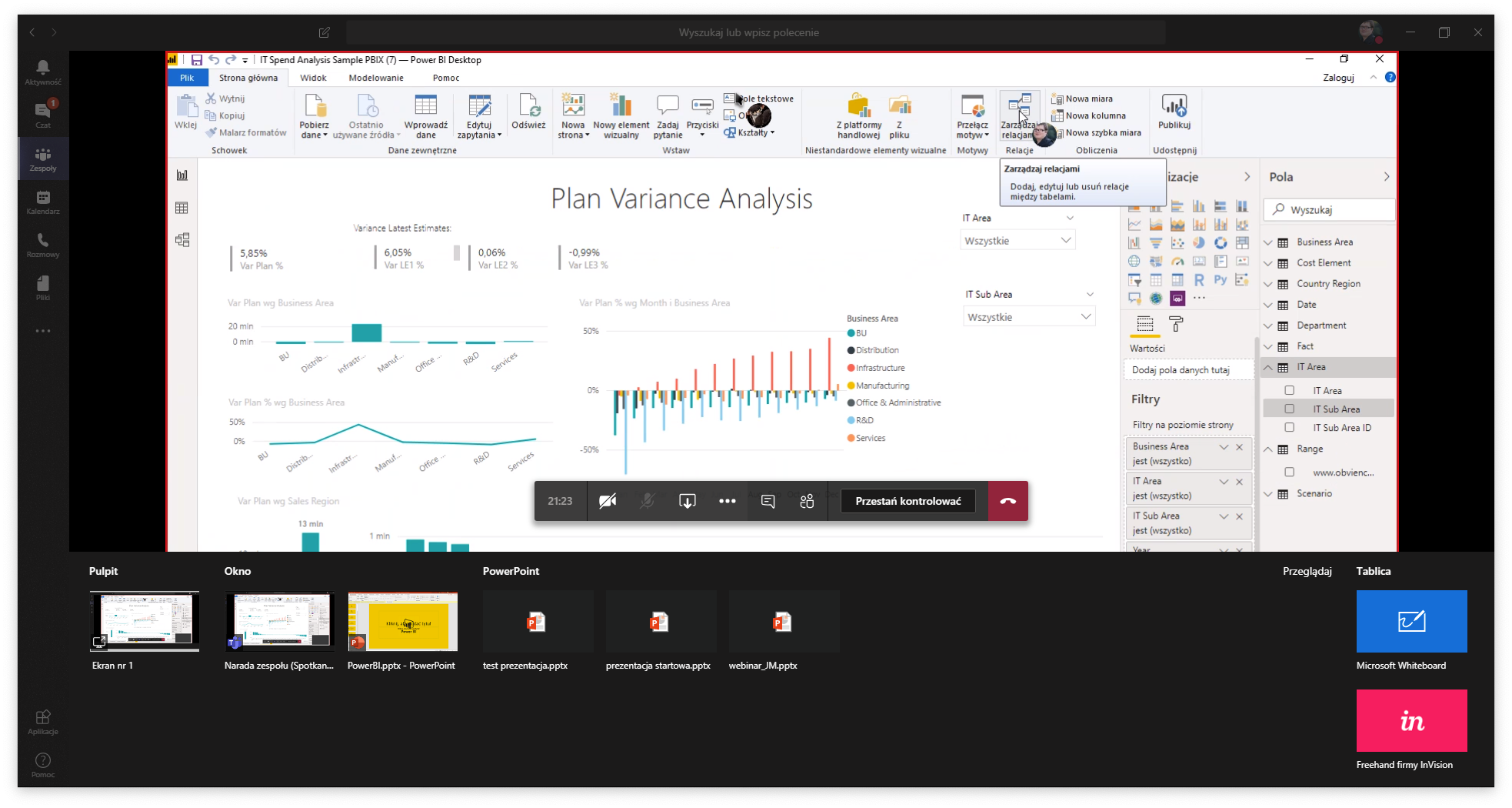This screenshot has height=808, width=1512.
Task: Open Pomoc ribbon tab in Power BI
Action: pos(446,78)
